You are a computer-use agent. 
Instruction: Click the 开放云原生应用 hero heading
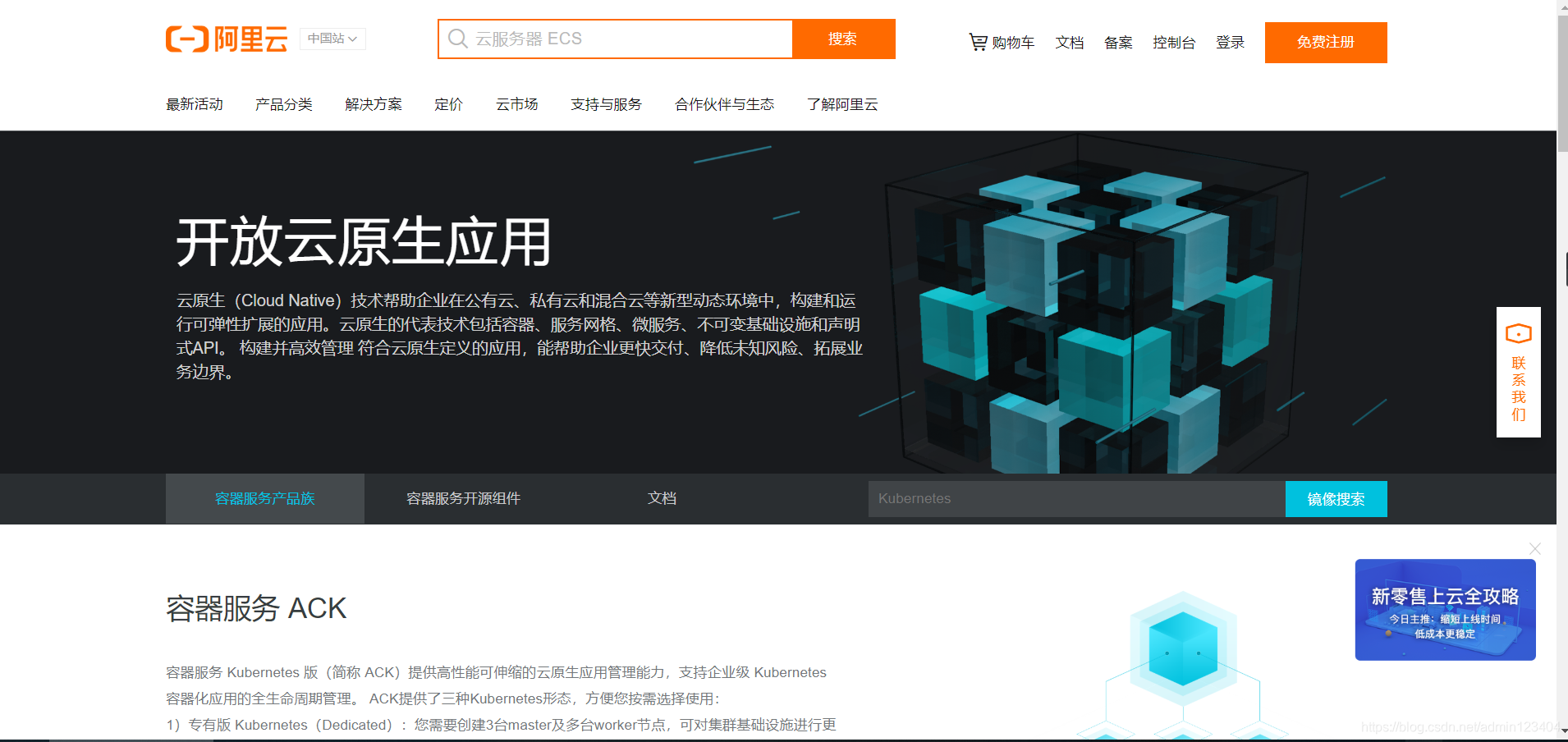364,242
